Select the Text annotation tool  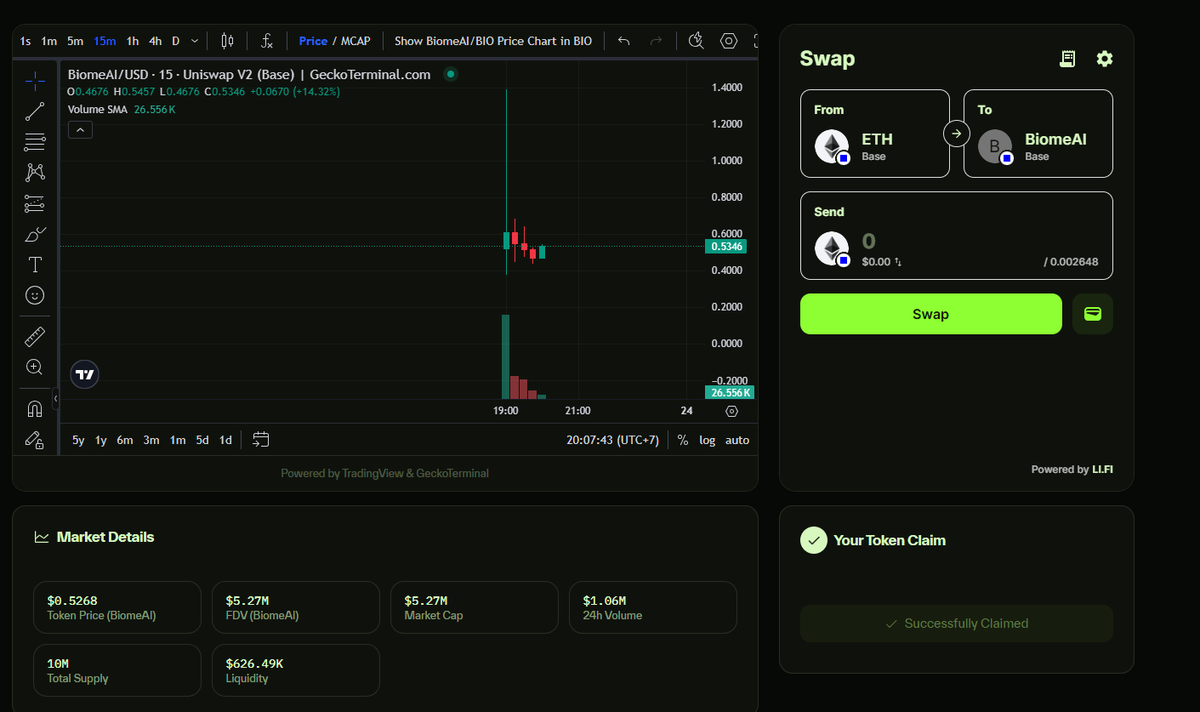(35, 265)
